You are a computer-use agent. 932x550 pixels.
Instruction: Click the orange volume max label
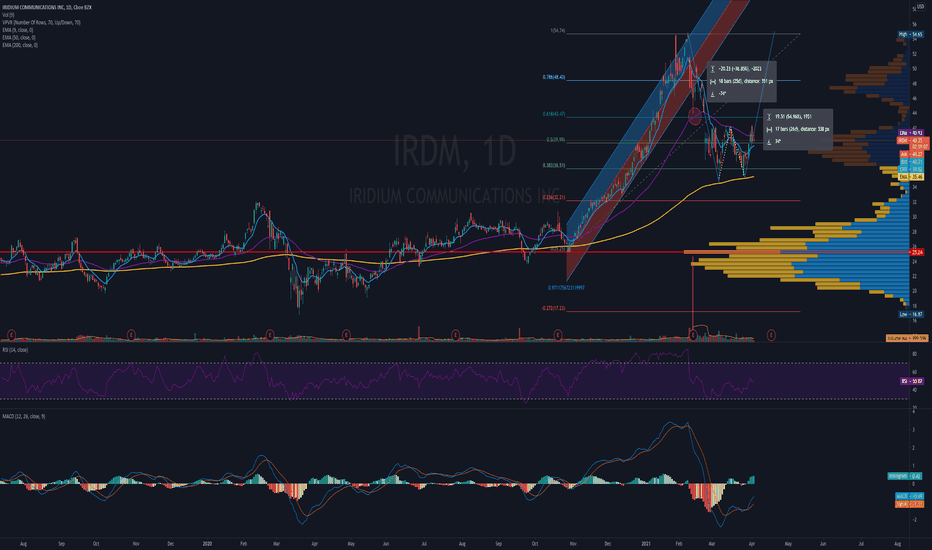[906, 338]
